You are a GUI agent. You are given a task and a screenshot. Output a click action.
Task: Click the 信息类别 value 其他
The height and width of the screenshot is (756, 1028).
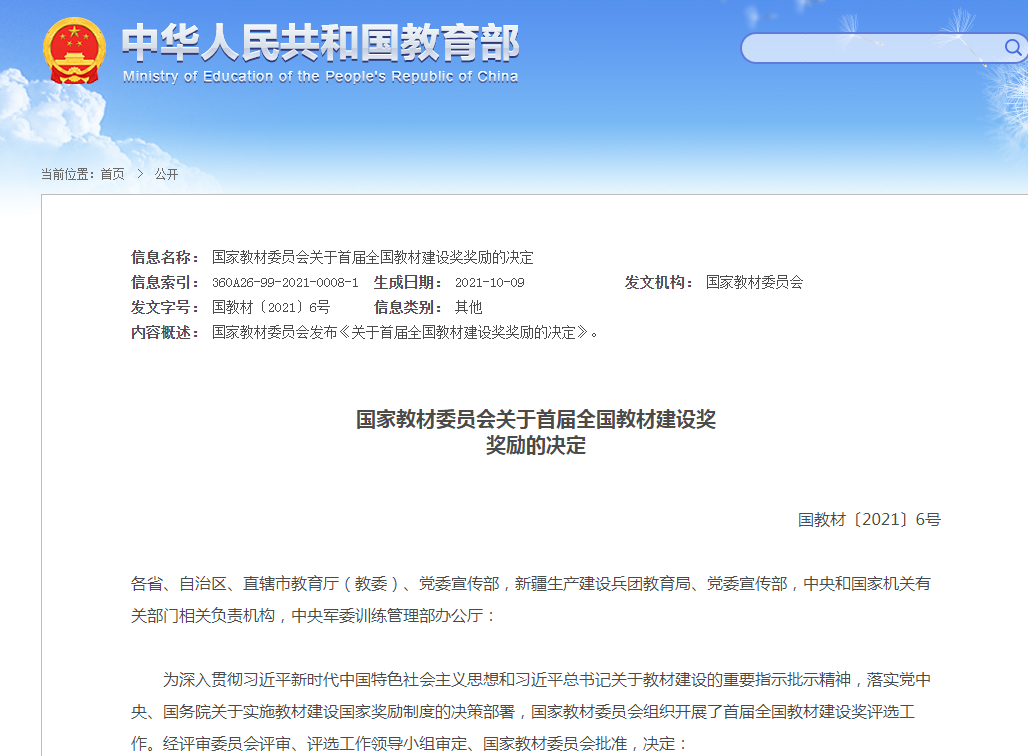point(468,307)
